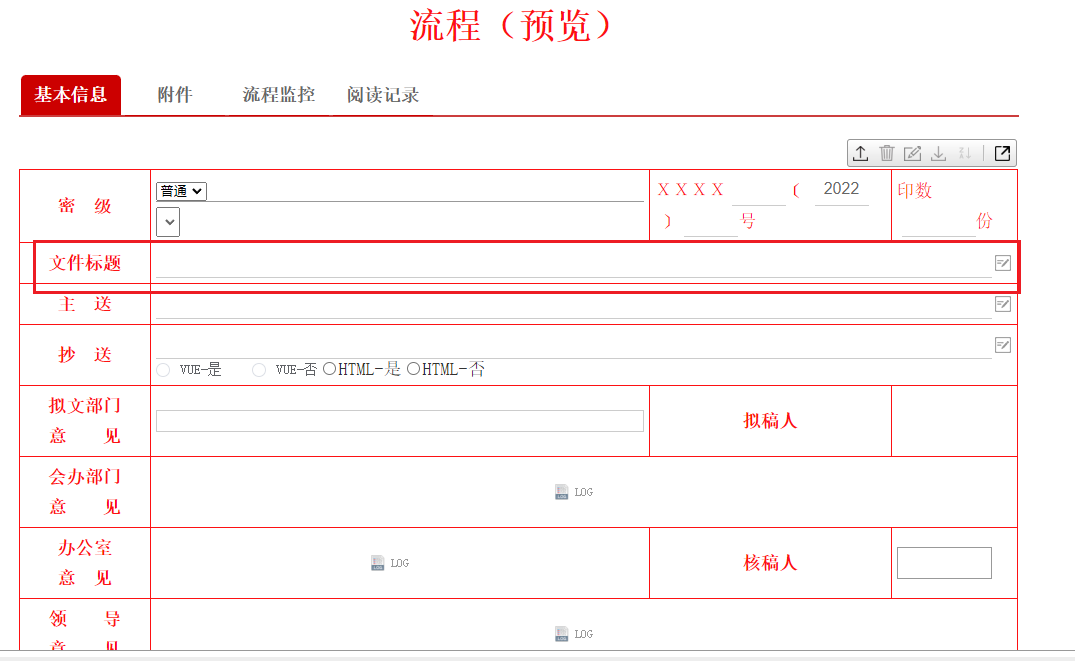Screen dimensions: 1075x661
Task: Switch to the 附件 tab
Action: click(x=175, y=95)
